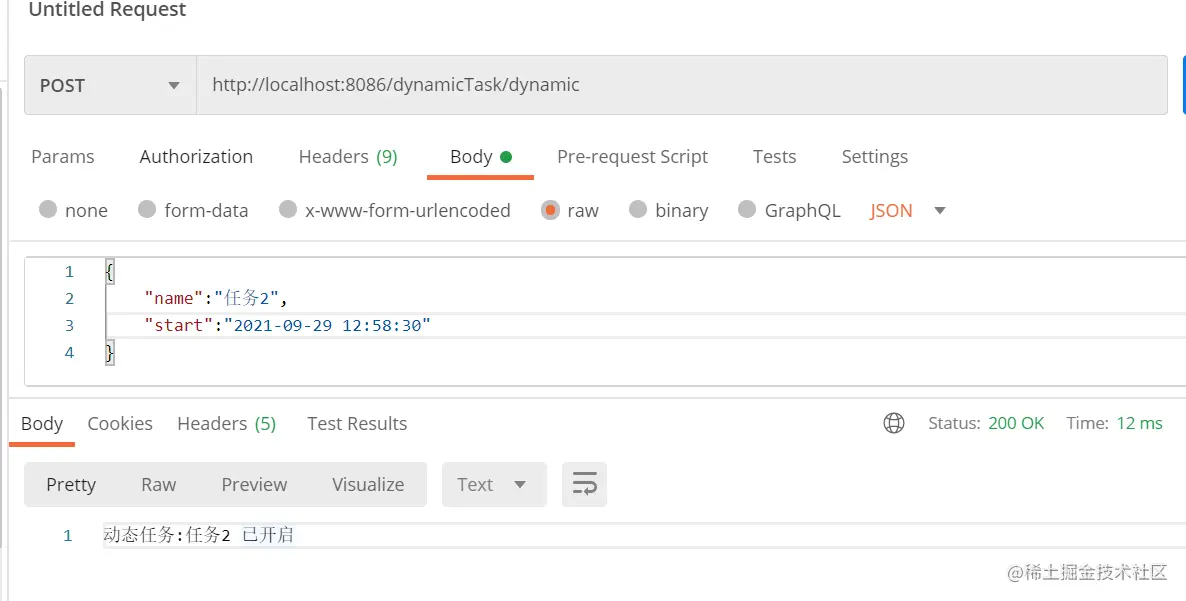The width and height of the screenshot is (1186, 601).
Task: Show response Cookies tab
Action: coord(120,423)
